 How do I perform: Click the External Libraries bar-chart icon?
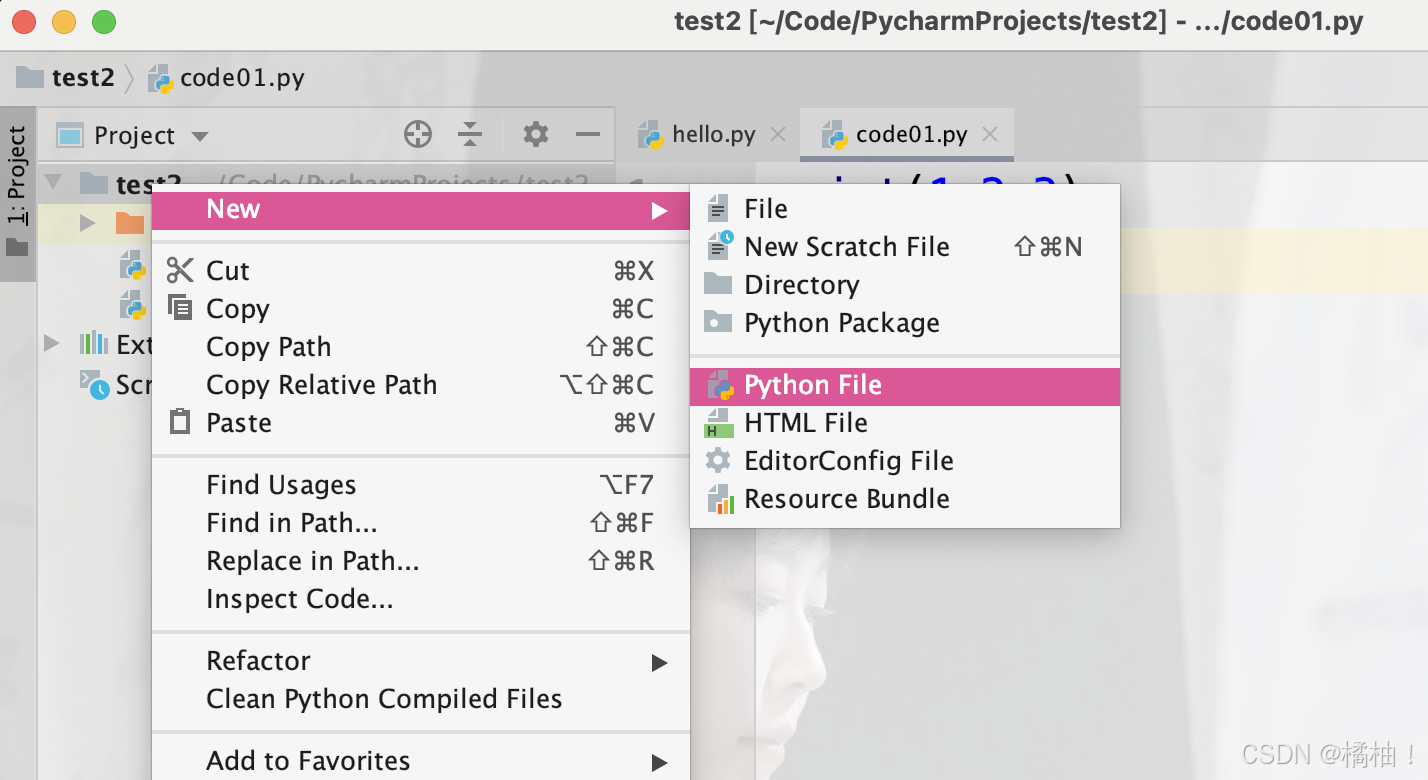pyautogui.click(x=93, y=344)
